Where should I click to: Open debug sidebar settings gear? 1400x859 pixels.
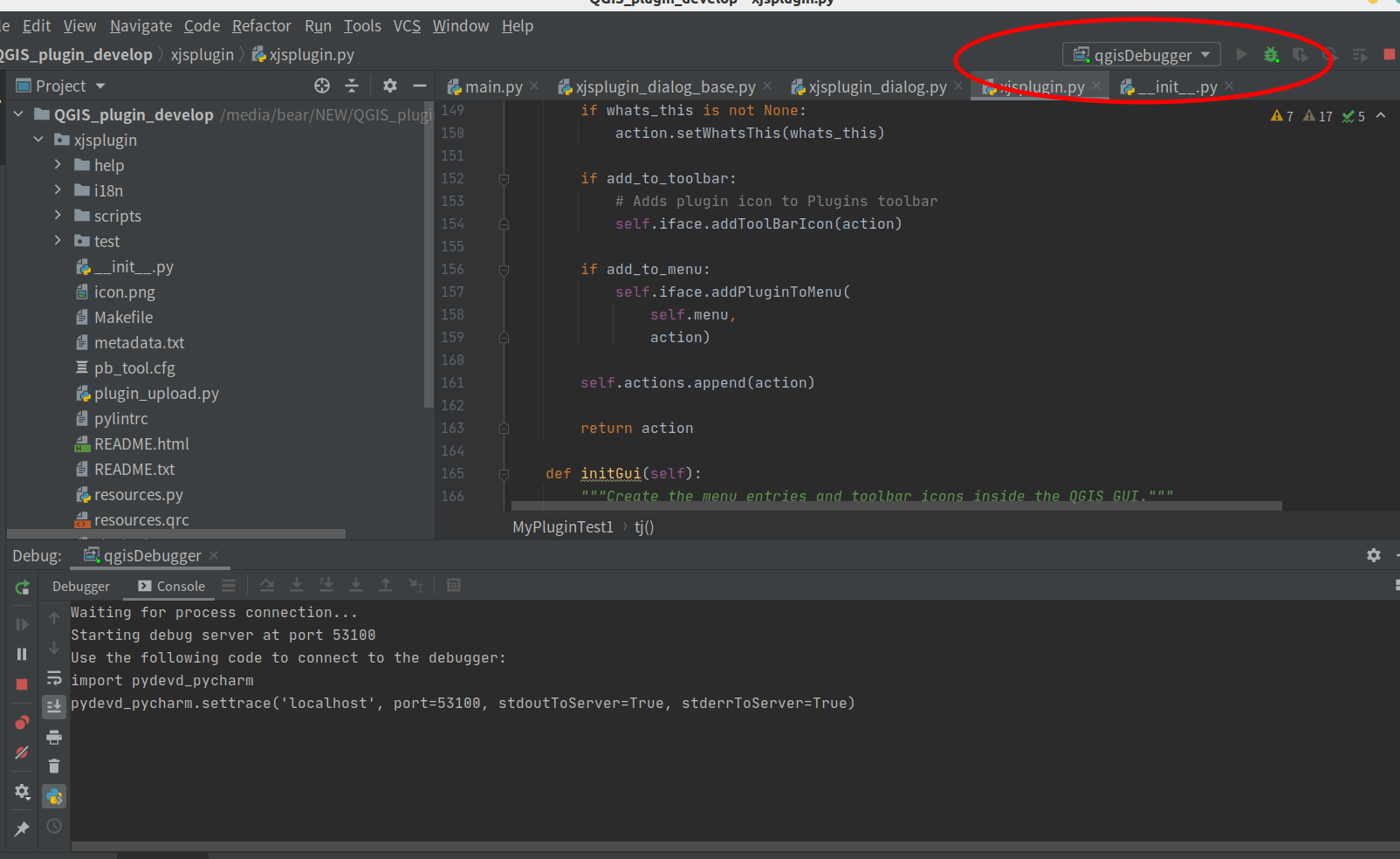tap(23, 792)
